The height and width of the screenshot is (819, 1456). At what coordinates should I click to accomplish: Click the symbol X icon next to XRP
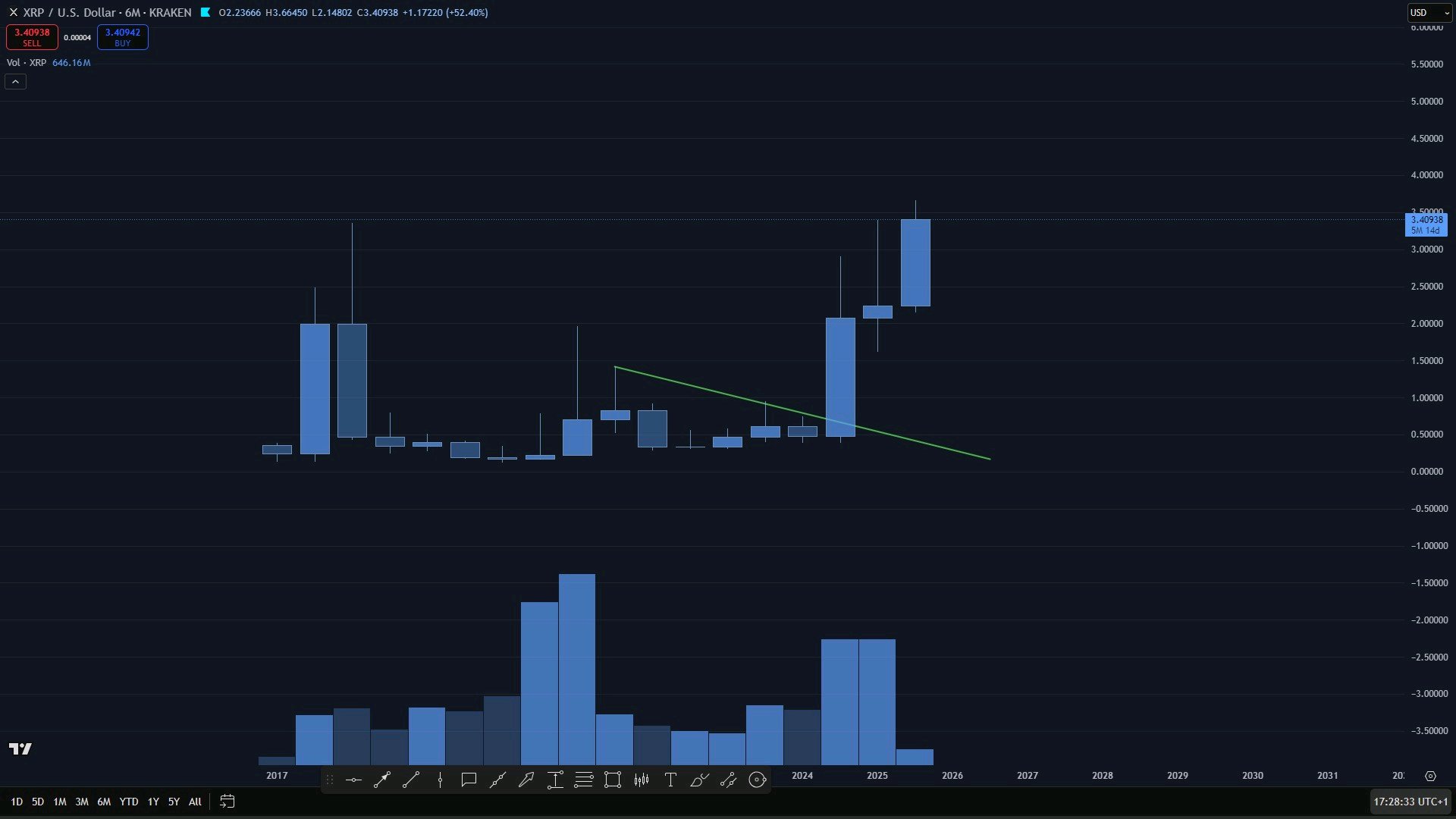pos(13,12)
